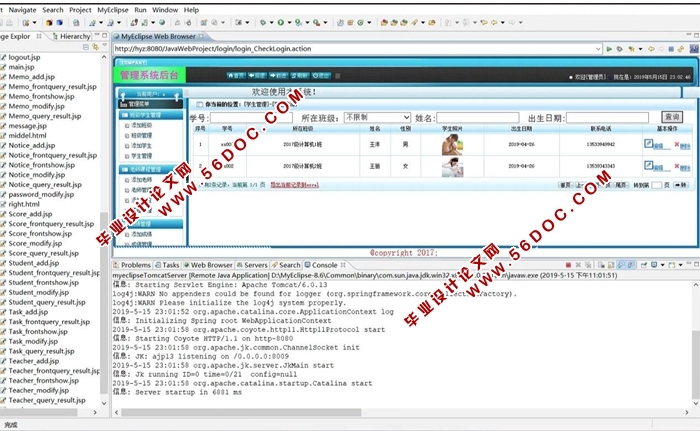Click the red delete icon in 王丽's row
The height and width of the screenshot is (431, 700).
click(677, 166)
